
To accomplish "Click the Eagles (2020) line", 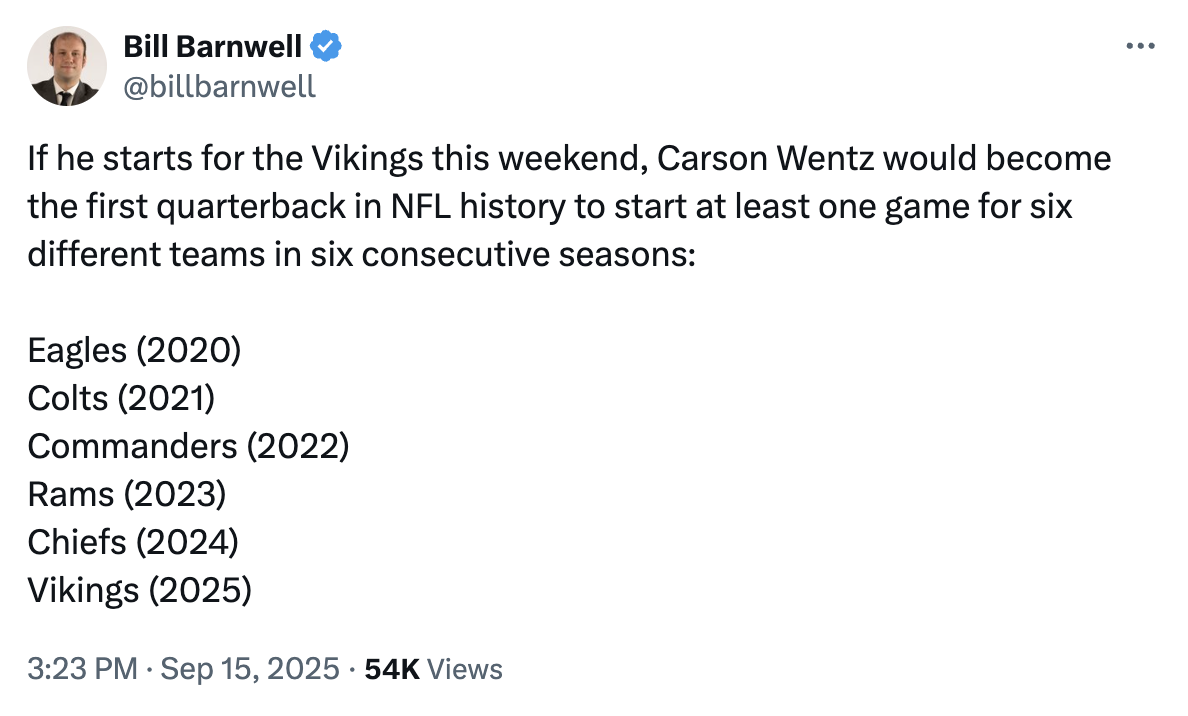I will [x=134, y=351].
